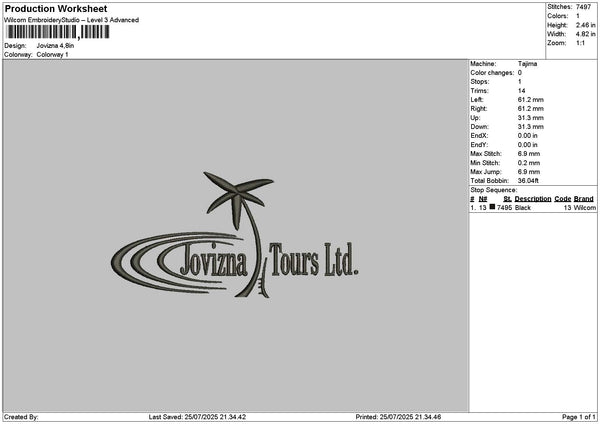Screen dimensions: 600x424
Task: Click 'Wilcom EmbroideryStudio – Level 3 Advanced' text
Action: pos(72,20)
